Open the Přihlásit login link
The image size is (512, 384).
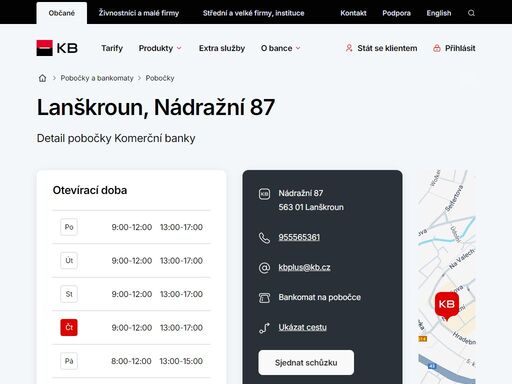pos(460,48)
